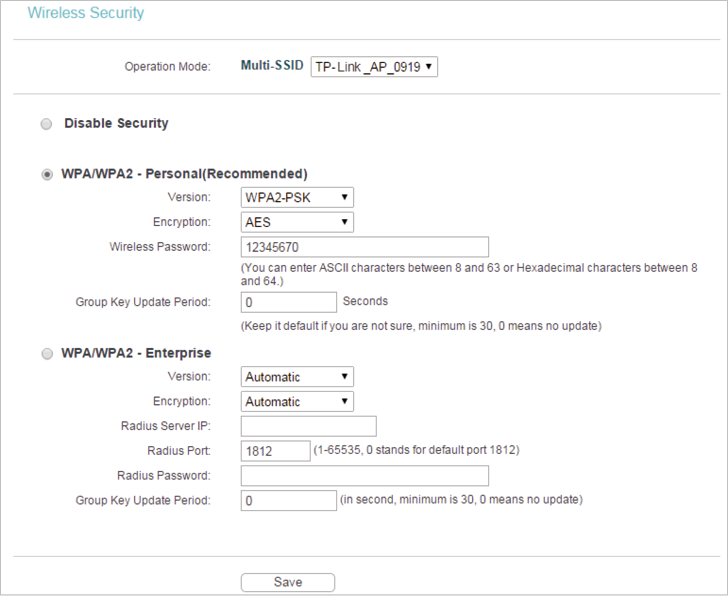
Task: Click the Save button
Action: coord(288,582)
